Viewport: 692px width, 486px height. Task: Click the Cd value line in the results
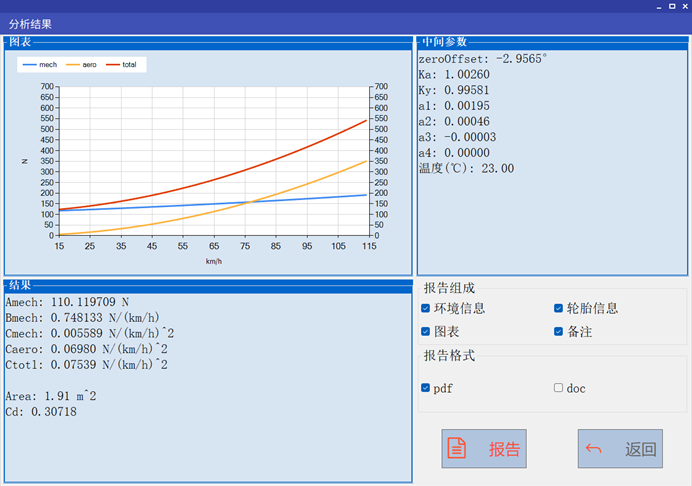tap(41, 411)
